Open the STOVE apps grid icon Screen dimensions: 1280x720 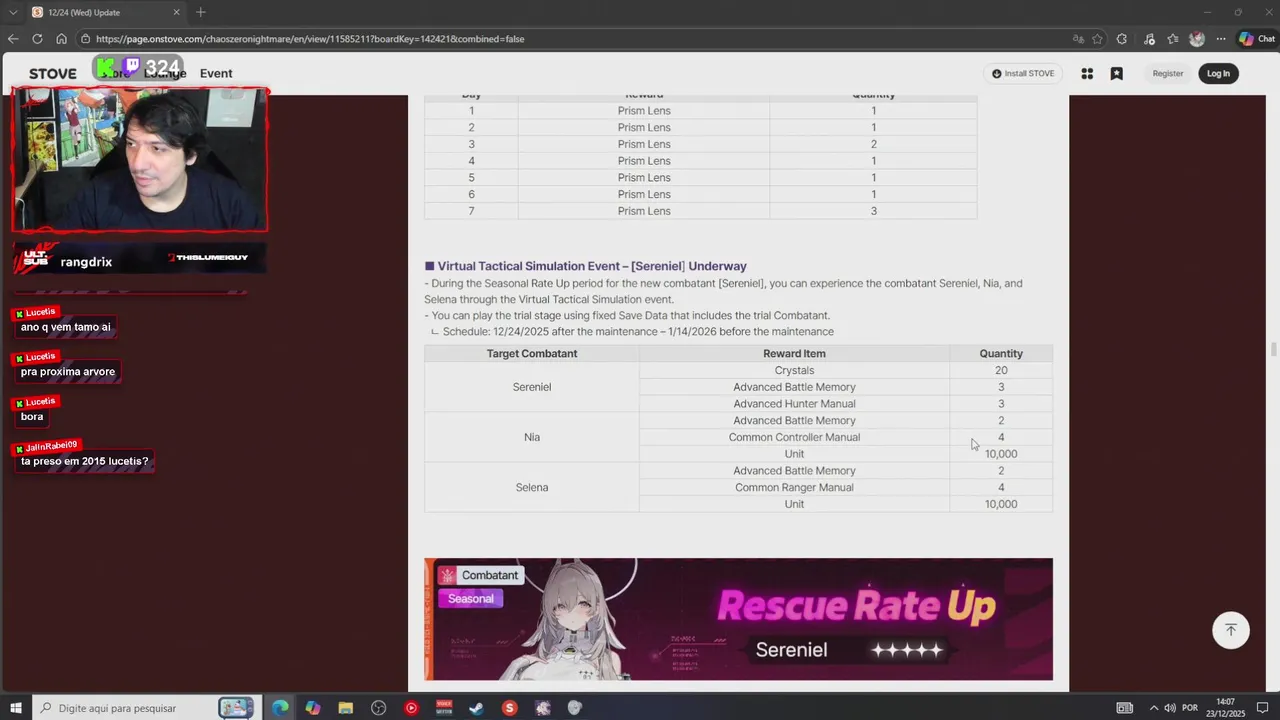click(x=1087, y=74)
